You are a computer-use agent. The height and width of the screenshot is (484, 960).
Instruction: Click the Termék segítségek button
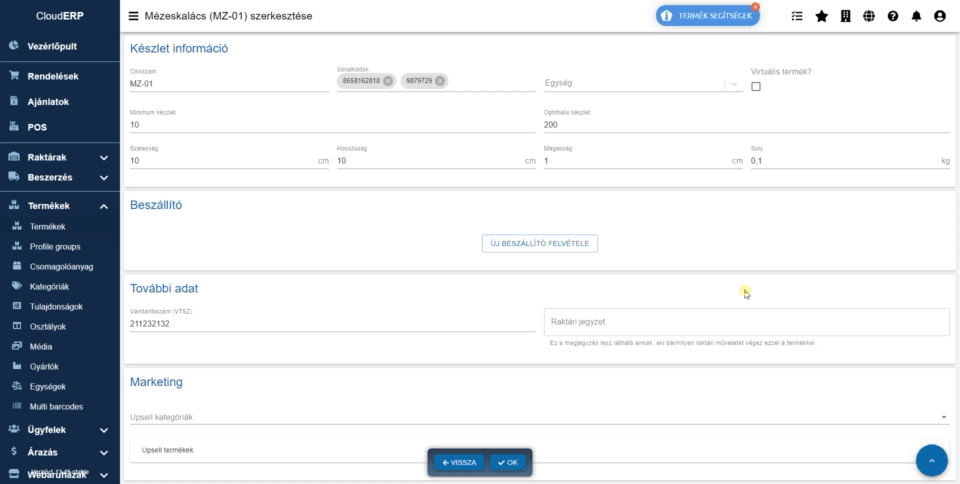[708, 16]
